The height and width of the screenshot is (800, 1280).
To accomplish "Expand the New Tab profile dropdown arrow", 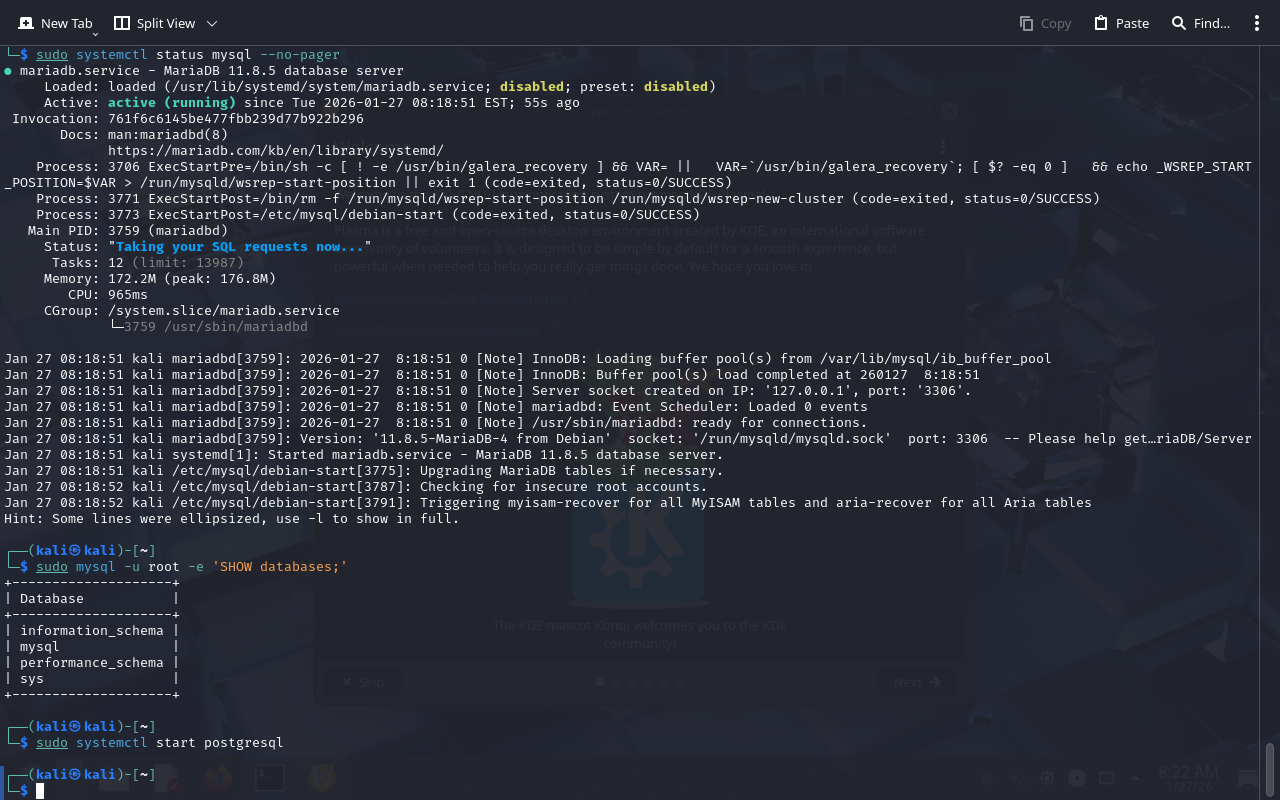I will (95, 34).
